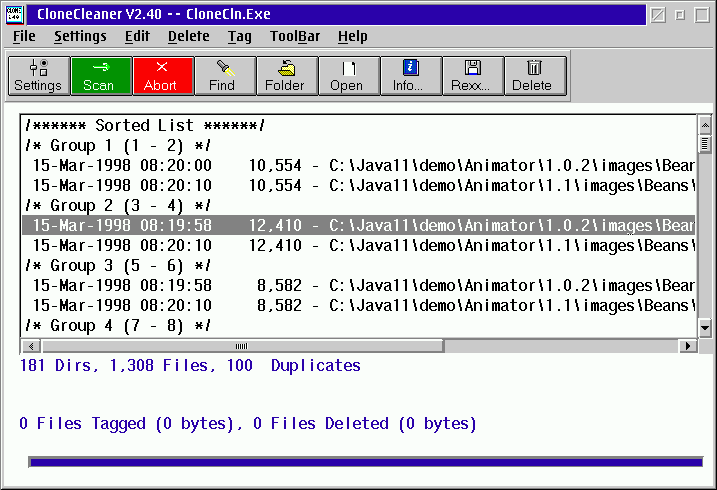
Task: Click the hide window title bar button
Action: click(658, 15)
